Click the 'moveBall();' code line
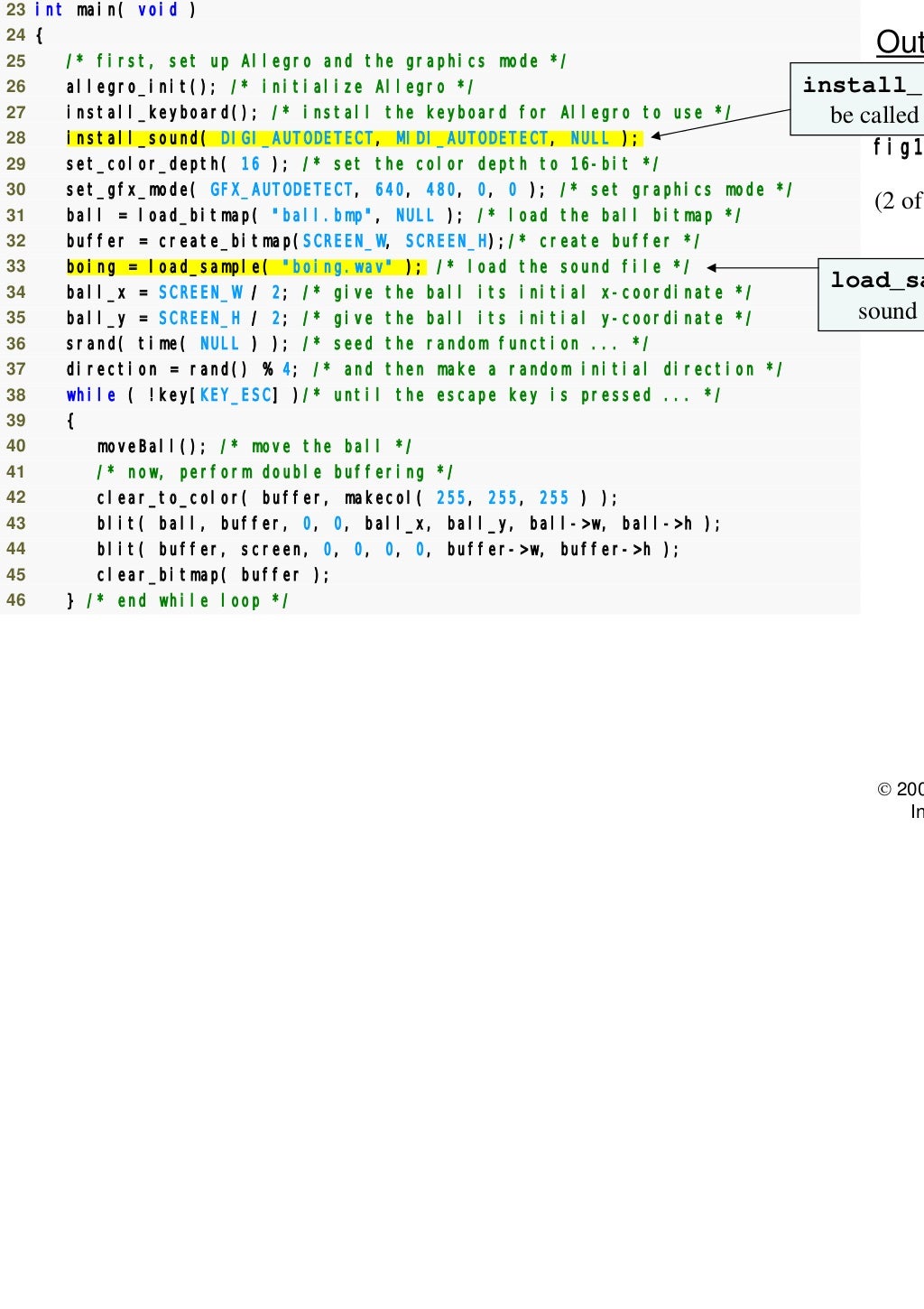The height and width of the screenshot is (1309, 924). coord(254,447)
